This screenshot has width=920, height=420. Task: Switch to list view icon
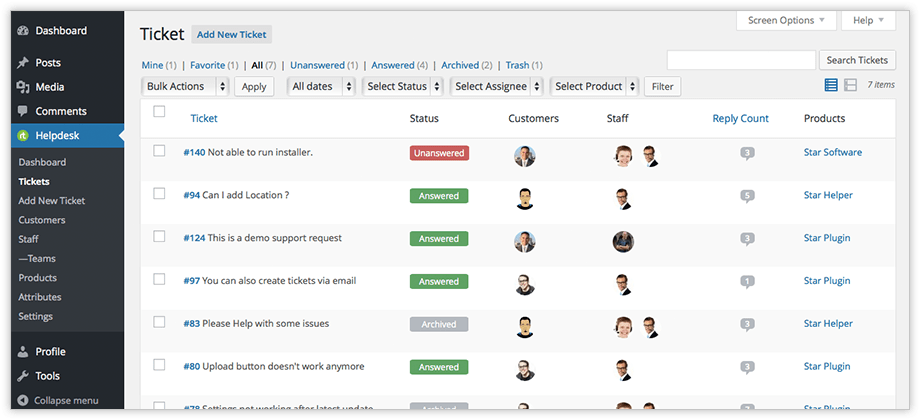pos(831,86)
